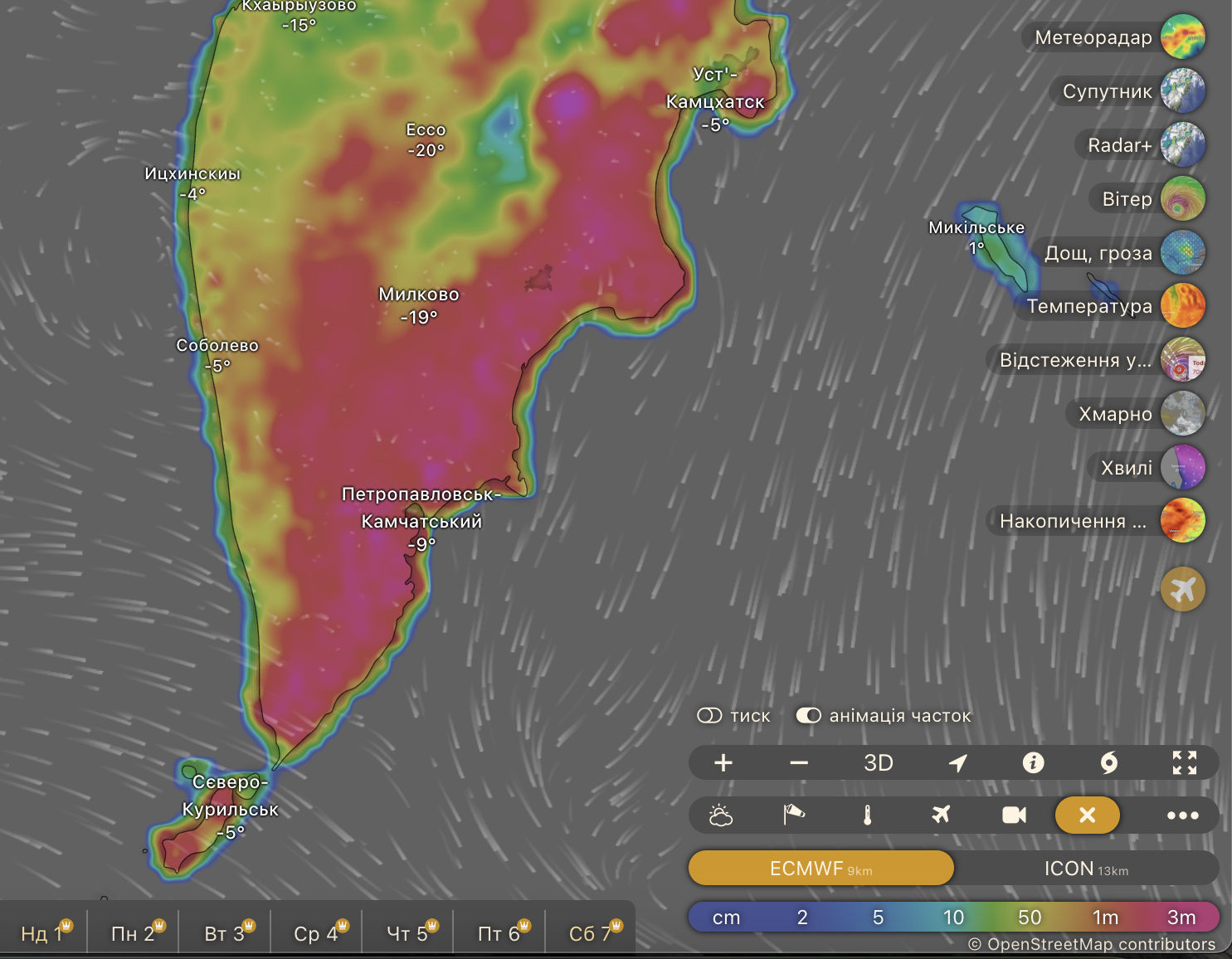1232x959 pixels.
Task: Open the info circle icon
Action: point(1033,762)
